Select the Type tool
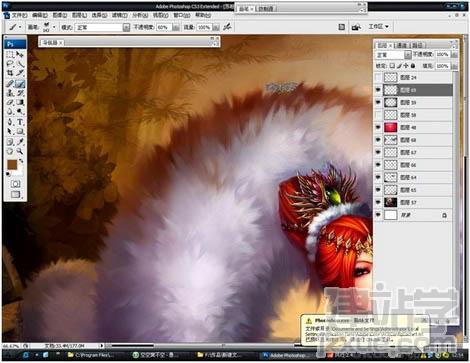 pyautogui.click(x=20, y=122)
